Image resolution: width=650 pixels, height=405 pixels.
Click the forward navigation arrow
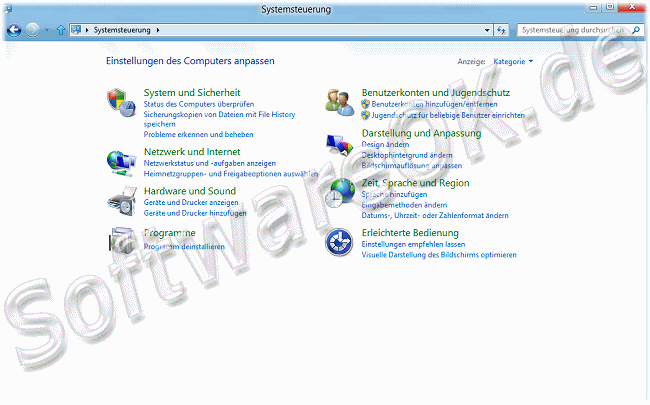[33, 30]
